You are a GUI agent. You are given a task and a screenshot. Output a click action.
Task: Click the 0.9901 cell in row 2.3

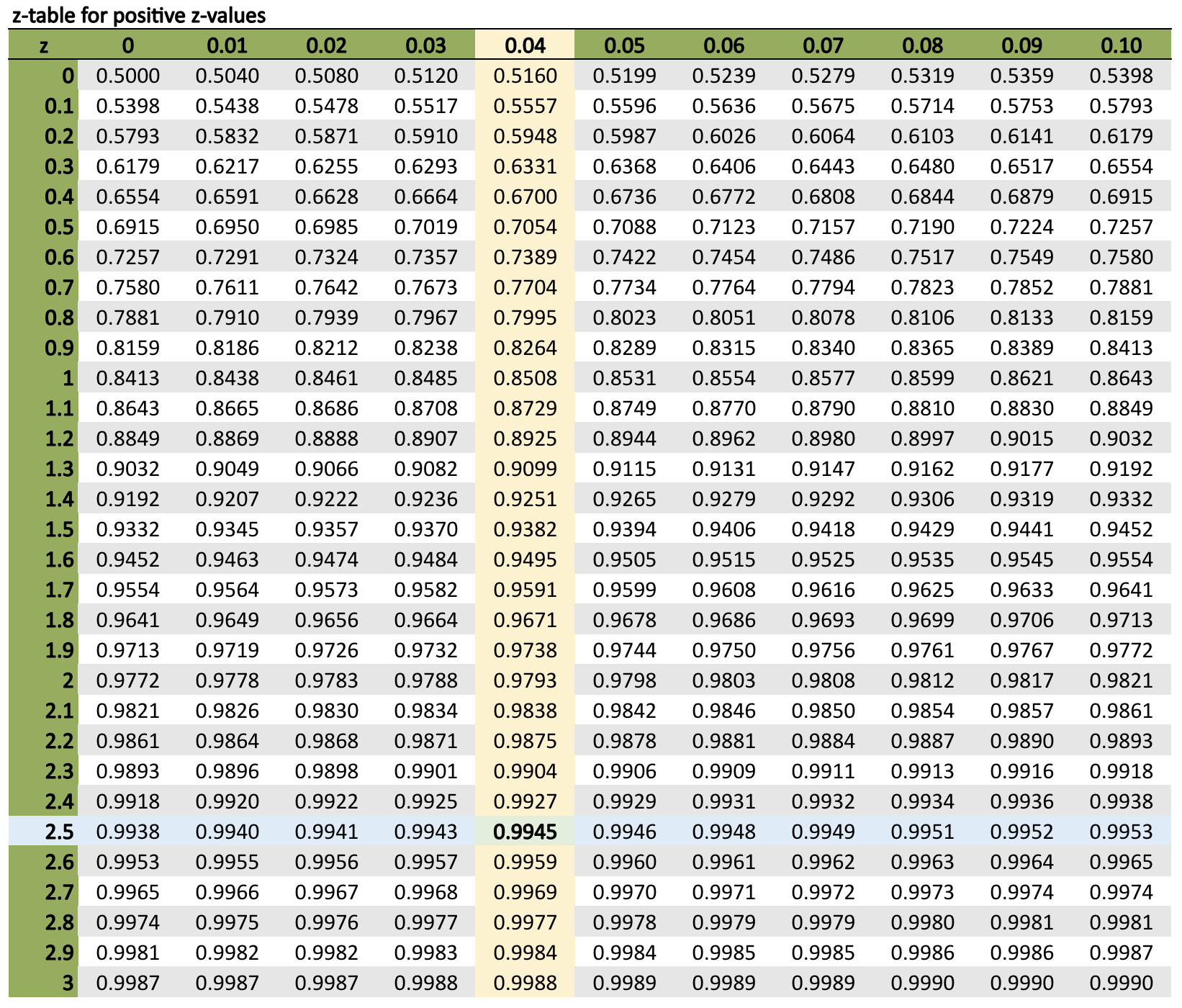tap(425, 771)
